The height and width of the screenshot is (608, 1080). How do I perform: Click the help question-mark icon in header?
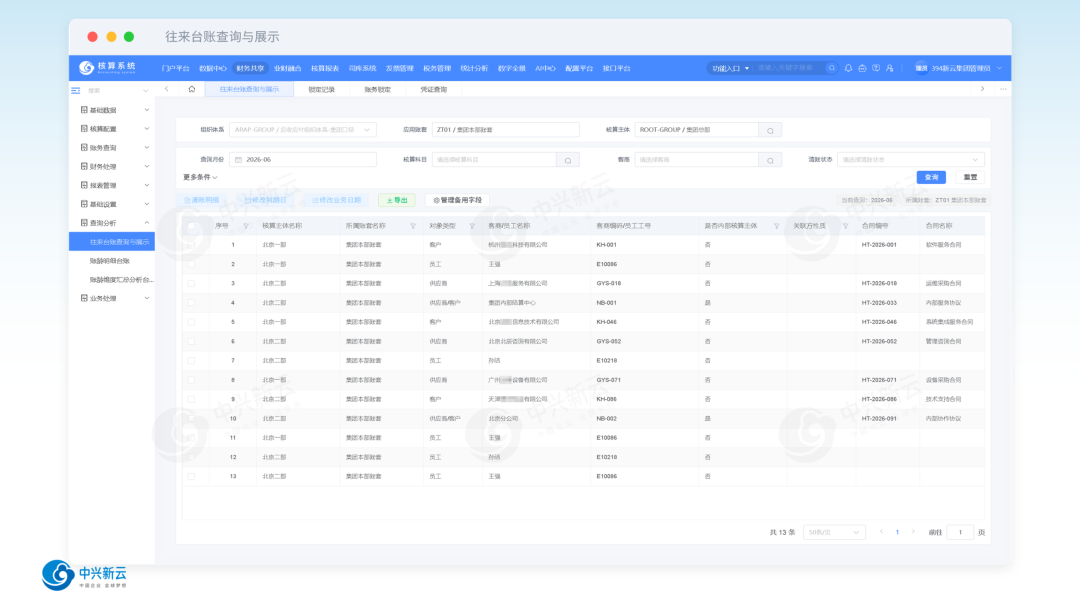[x=875, y=68]
